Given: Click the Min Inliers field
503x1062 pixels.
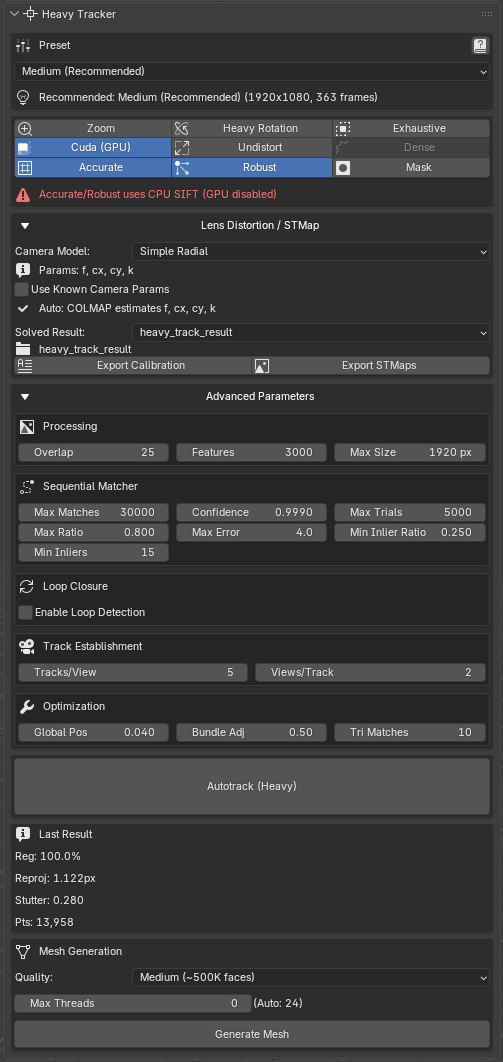Looking at the screenshot, I should click(x=93, y=553).
